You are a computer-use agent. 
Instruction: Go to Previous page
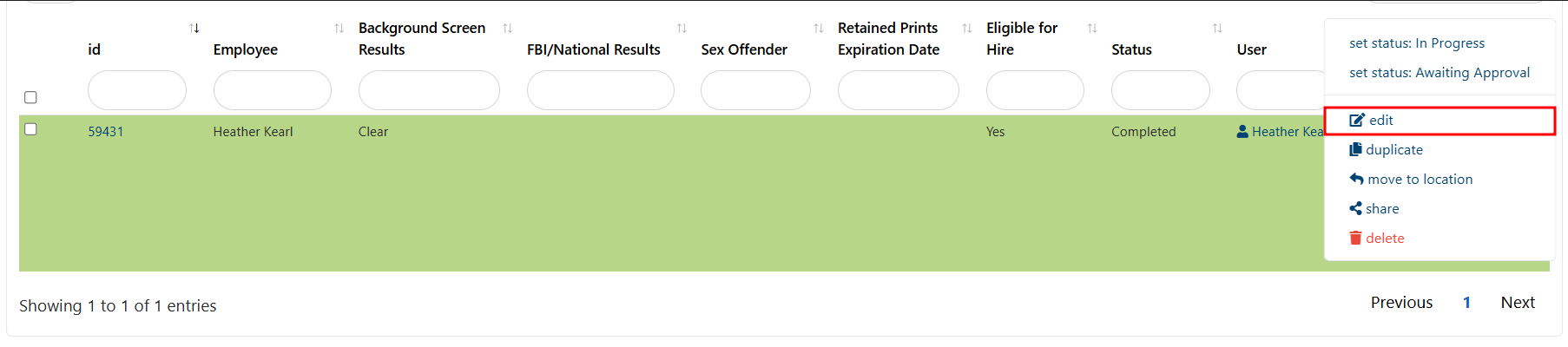(1401, 303)
